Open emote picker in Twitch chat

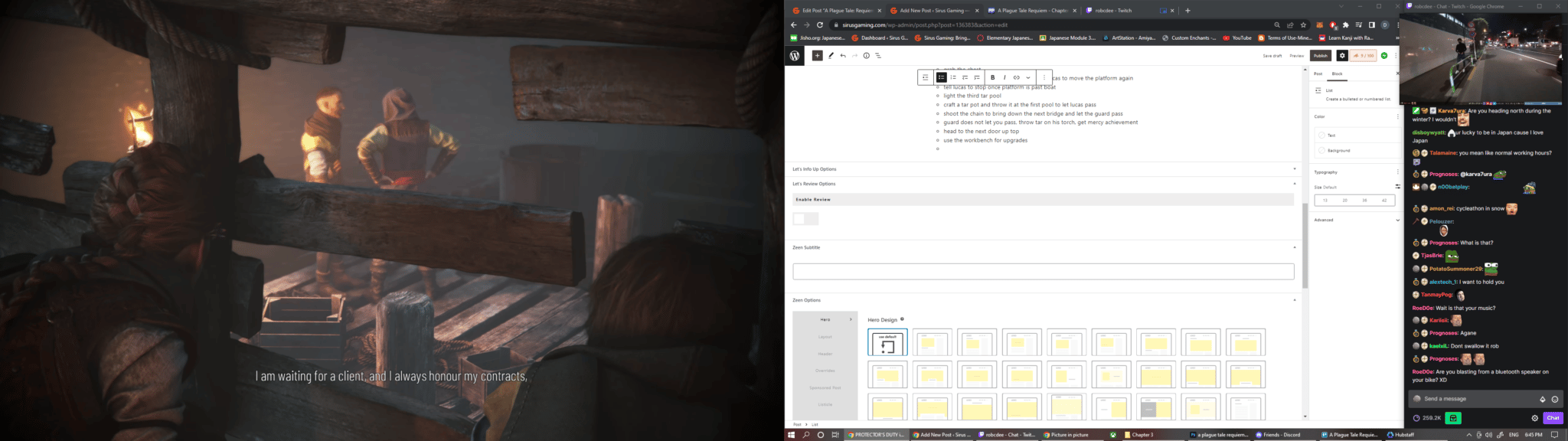click(1554, 399)
